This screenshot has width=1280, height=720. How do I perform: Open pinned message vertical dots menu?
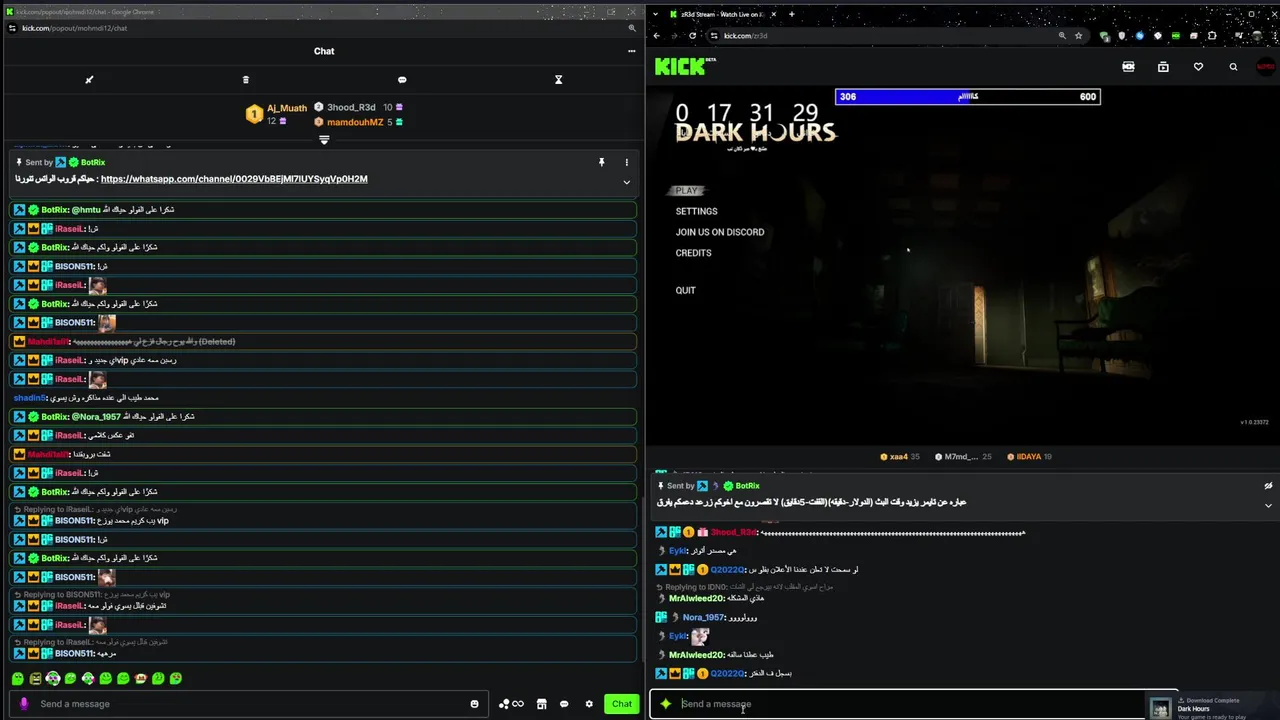click(627, 162)
